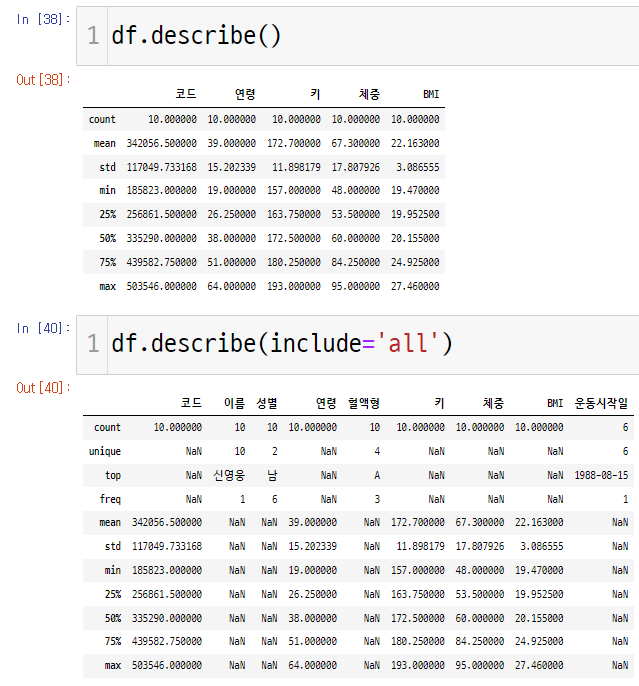The image size is (639, 686).
Task: Click 75% BMI value 24.925000 in Out[40] table
Action: [539, 641]
